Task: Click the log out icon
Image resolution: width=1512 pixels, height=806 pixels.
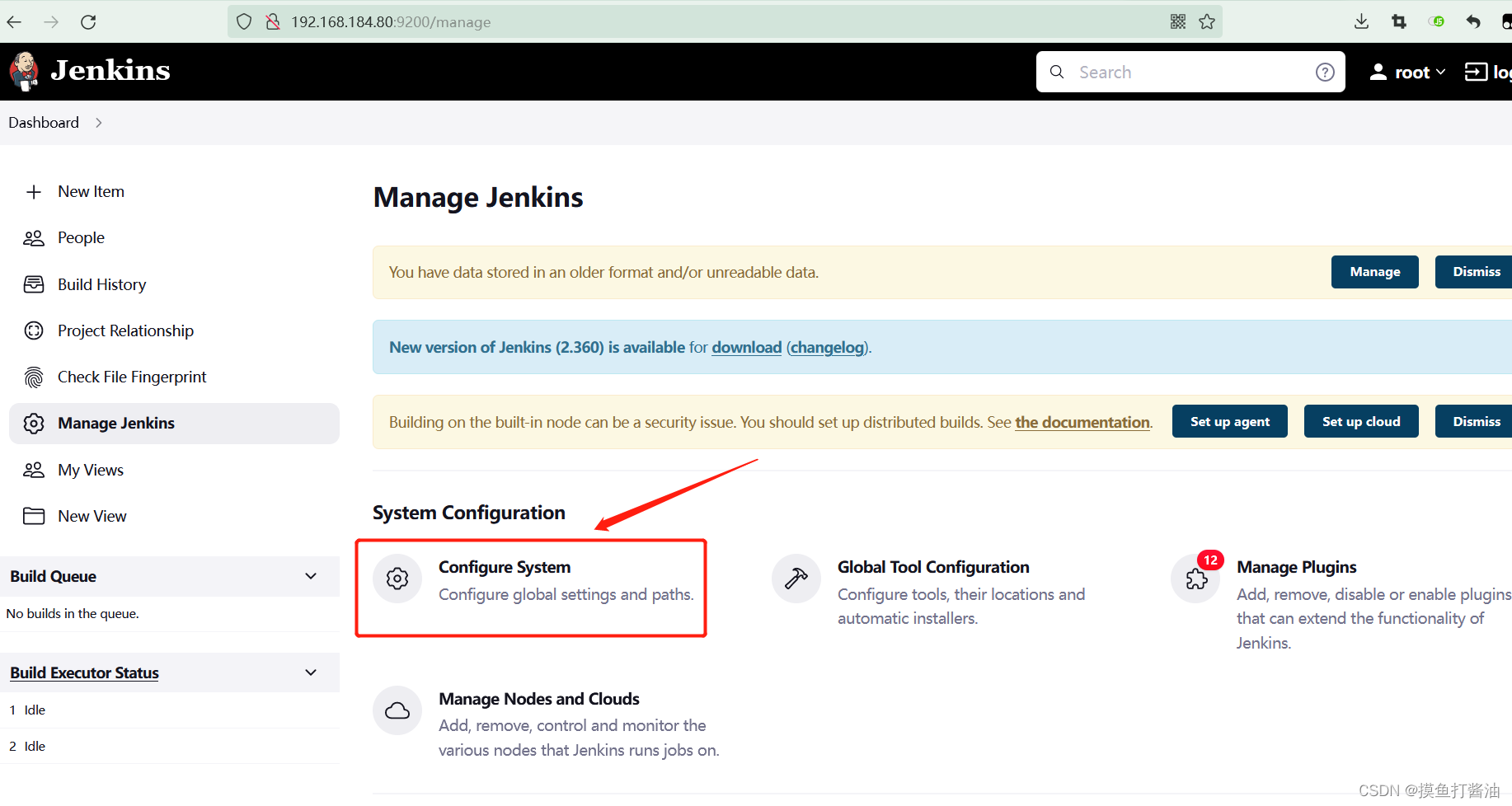Action: coord(1476,73)
